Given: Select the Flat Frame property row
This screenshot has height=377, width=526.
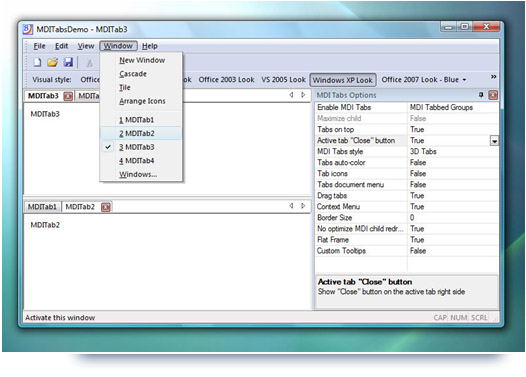Looking at the screenshot, I should tap(407, 240).
